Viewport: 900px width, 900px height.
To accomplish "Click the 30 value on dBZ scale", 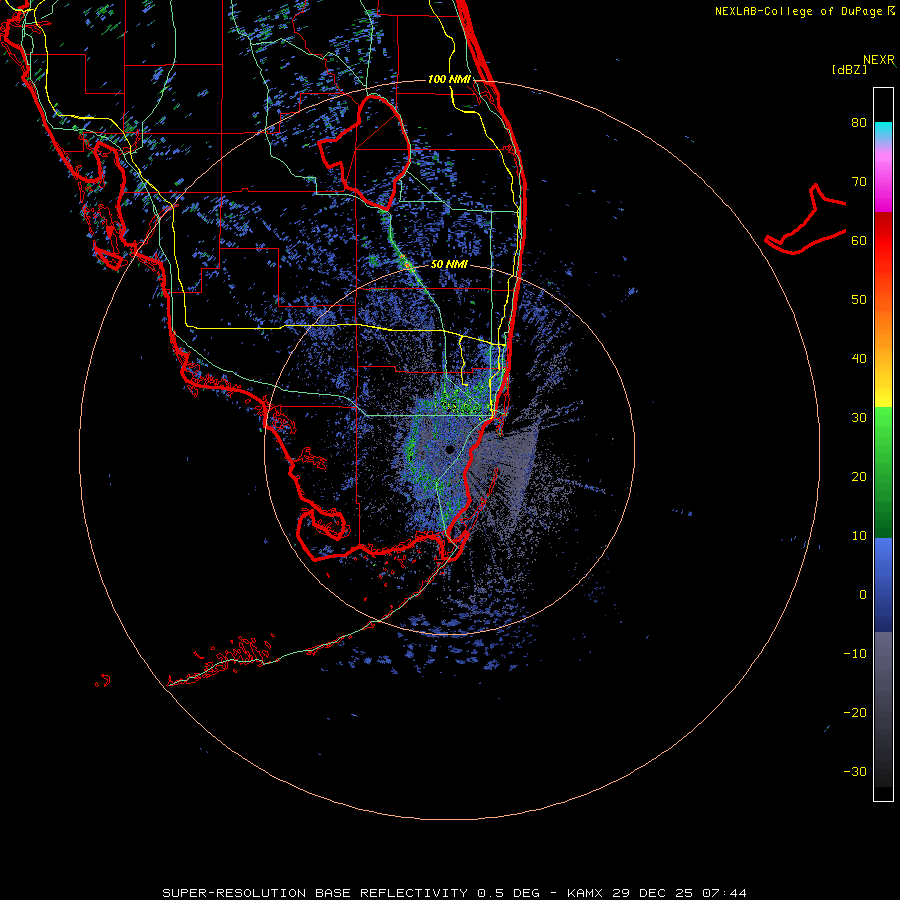I will [x=859, y=418].
